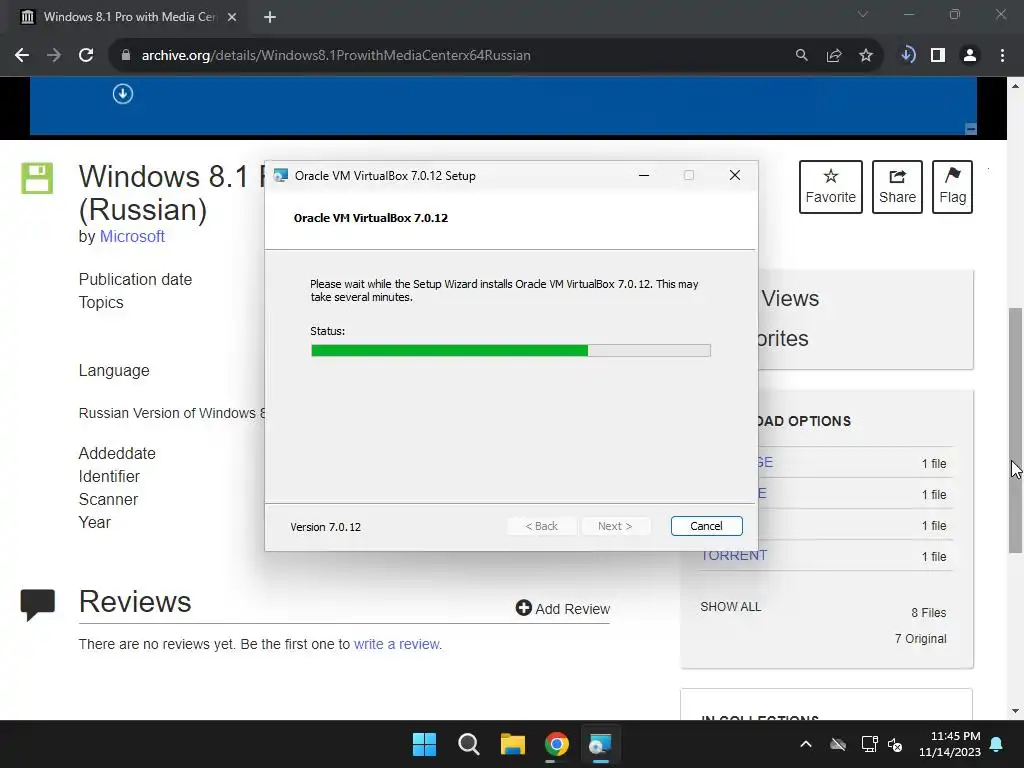Click the Share button
Image resolution: width=1024 pixels, height=768 pixels.
coord(897,187)
